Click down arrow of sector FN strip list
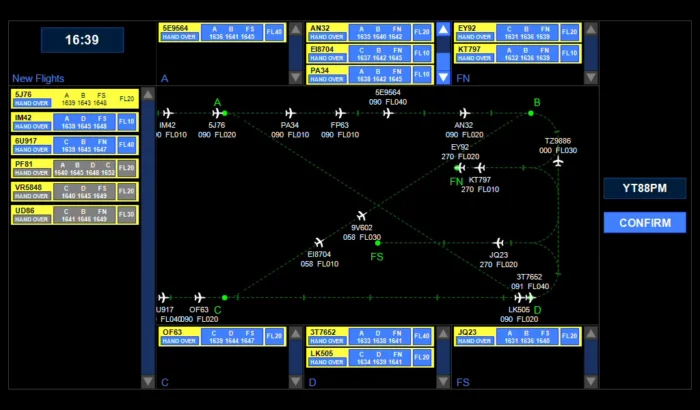This screenshot has width=700, height=410. click(591, 77)
